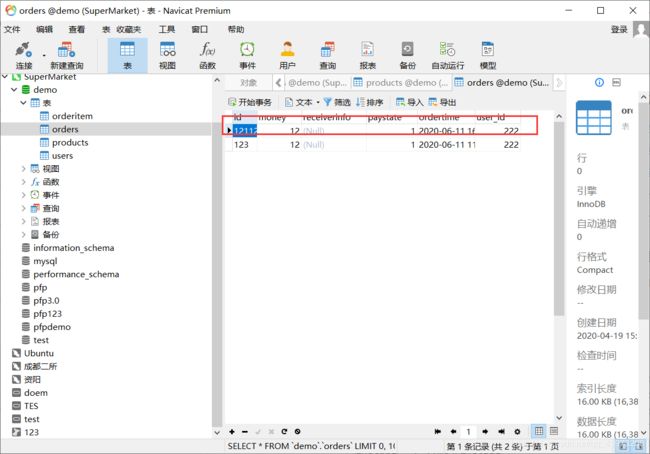The width and height of the screenshot is (650, 454).
Task: Open the grid settings gear icon
Action: click(517, 432)
